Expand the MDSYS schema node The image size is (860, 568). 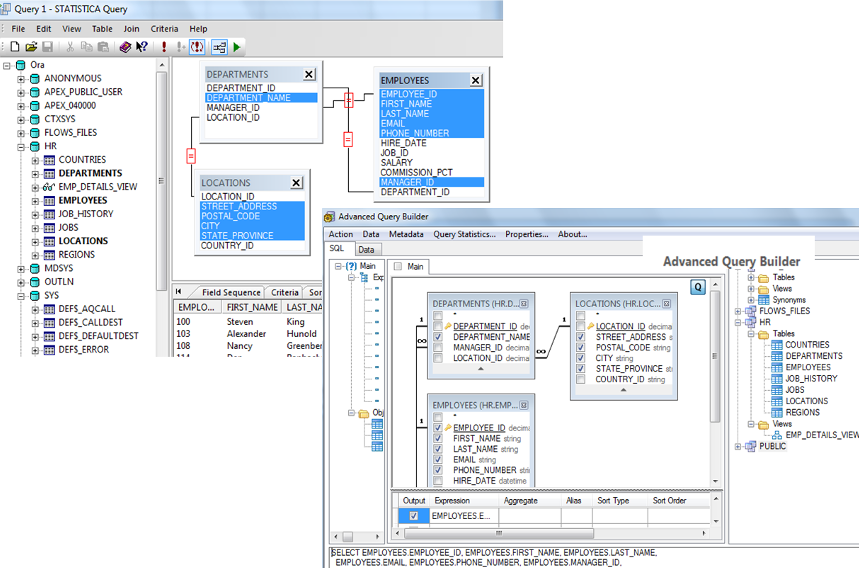tap(21, 269)
